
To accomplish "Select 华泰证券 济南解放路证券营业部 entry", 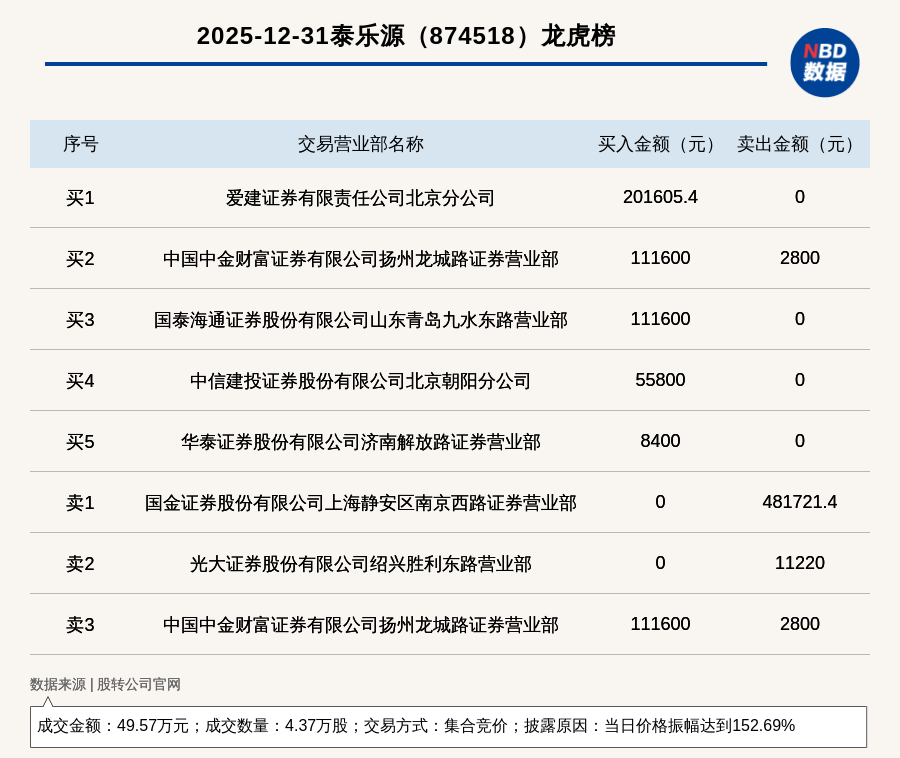I will (360, 442).
